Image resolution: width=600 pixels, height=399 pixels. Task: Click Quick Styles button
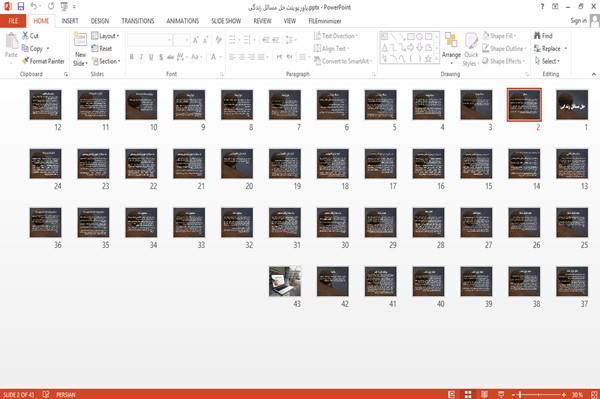[x=471, y=50]
